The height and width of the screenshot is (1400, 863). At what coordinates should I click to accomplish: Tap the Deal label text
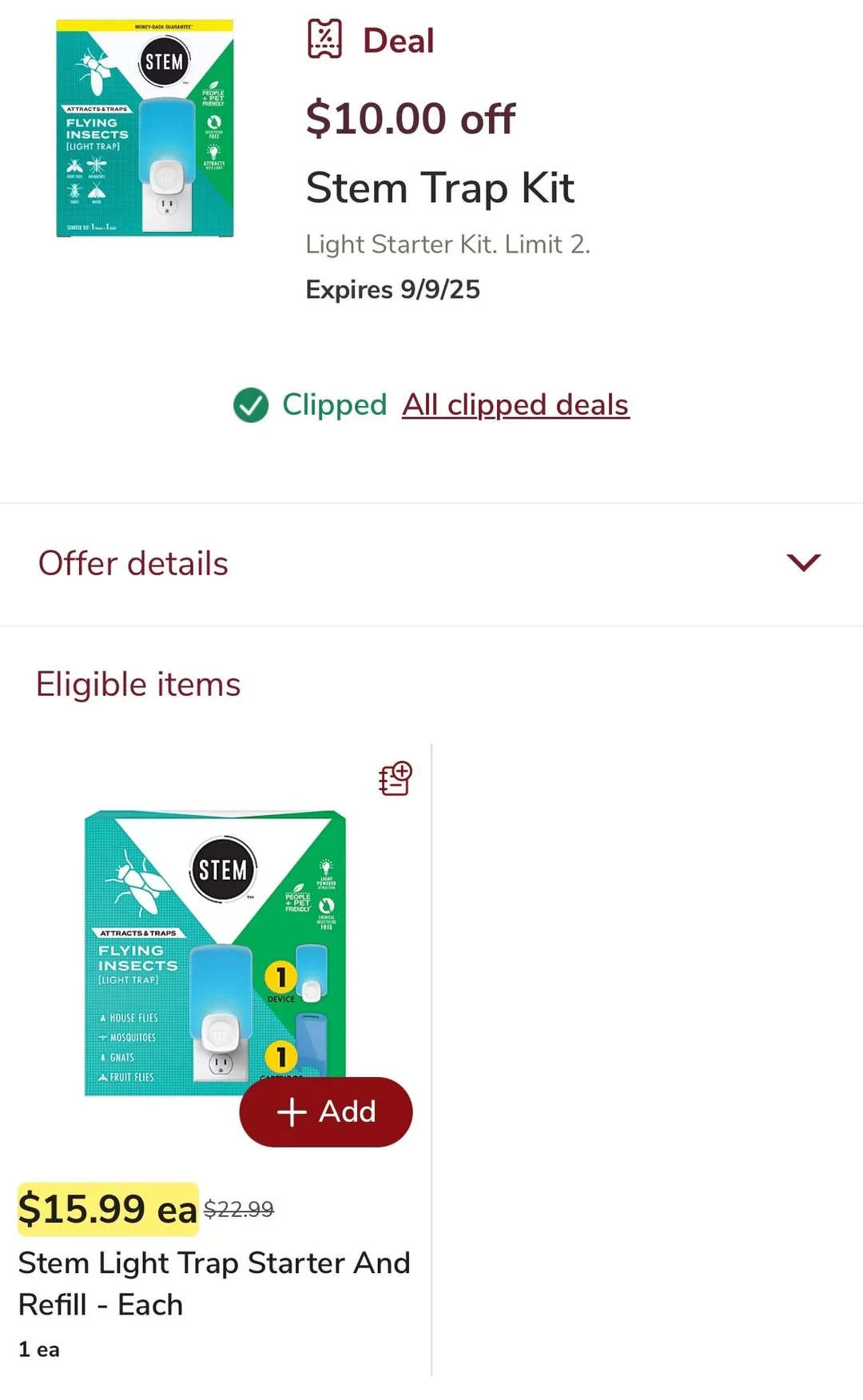(x=399, y=41)
